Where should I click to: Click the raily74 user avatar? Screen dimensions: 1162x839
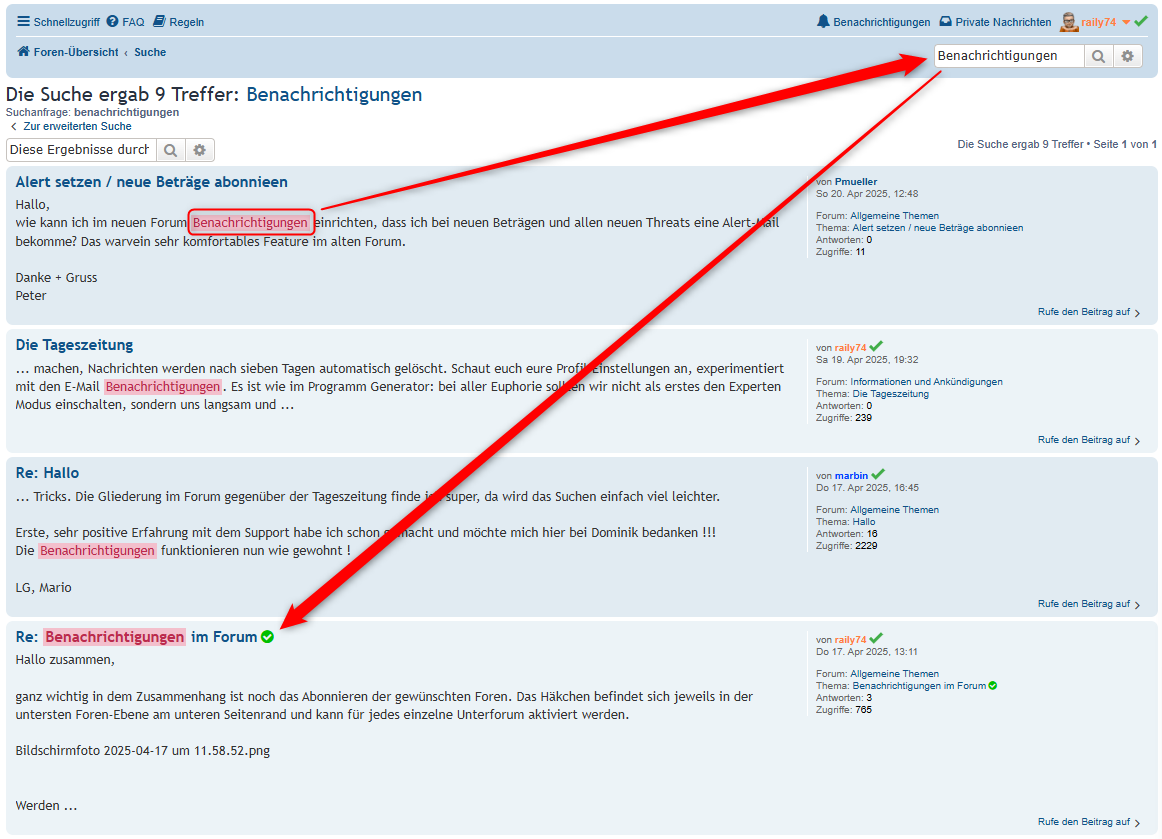(1069, 22)
